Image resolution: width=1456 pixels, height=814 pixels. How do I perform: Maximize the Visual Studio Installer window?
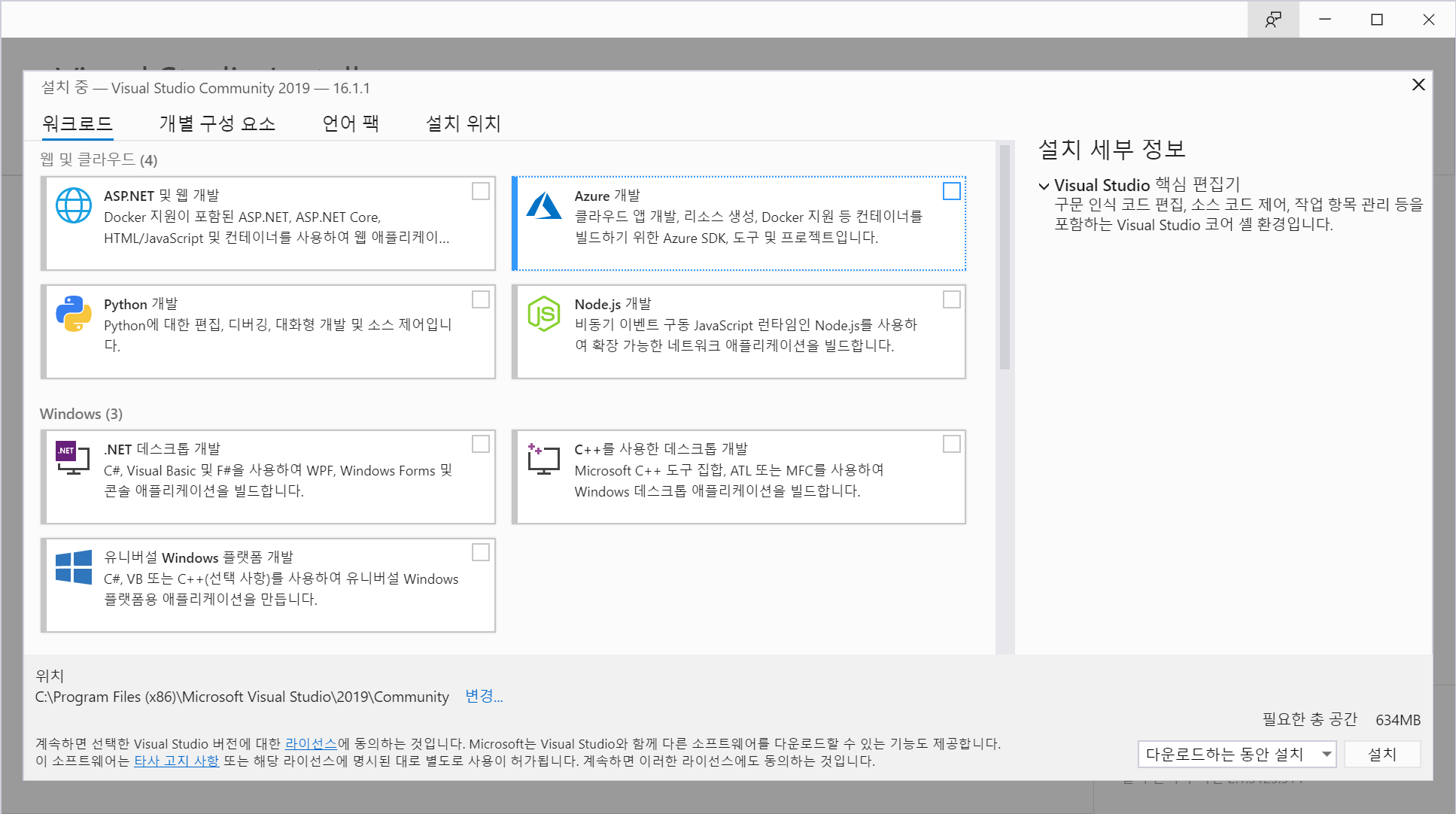coord(1377,20)
